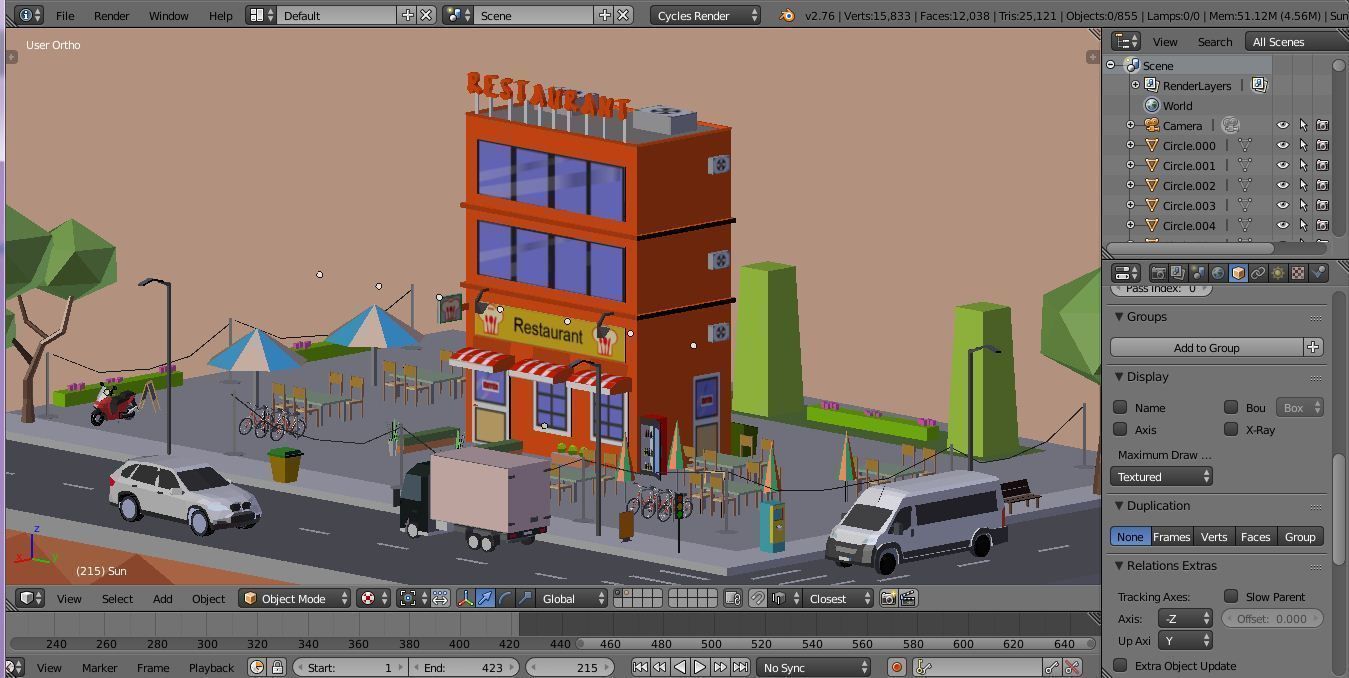This screenshot has width=1349, height=678.
Task: Open the Info editor type selector
Action: point(30,15)
